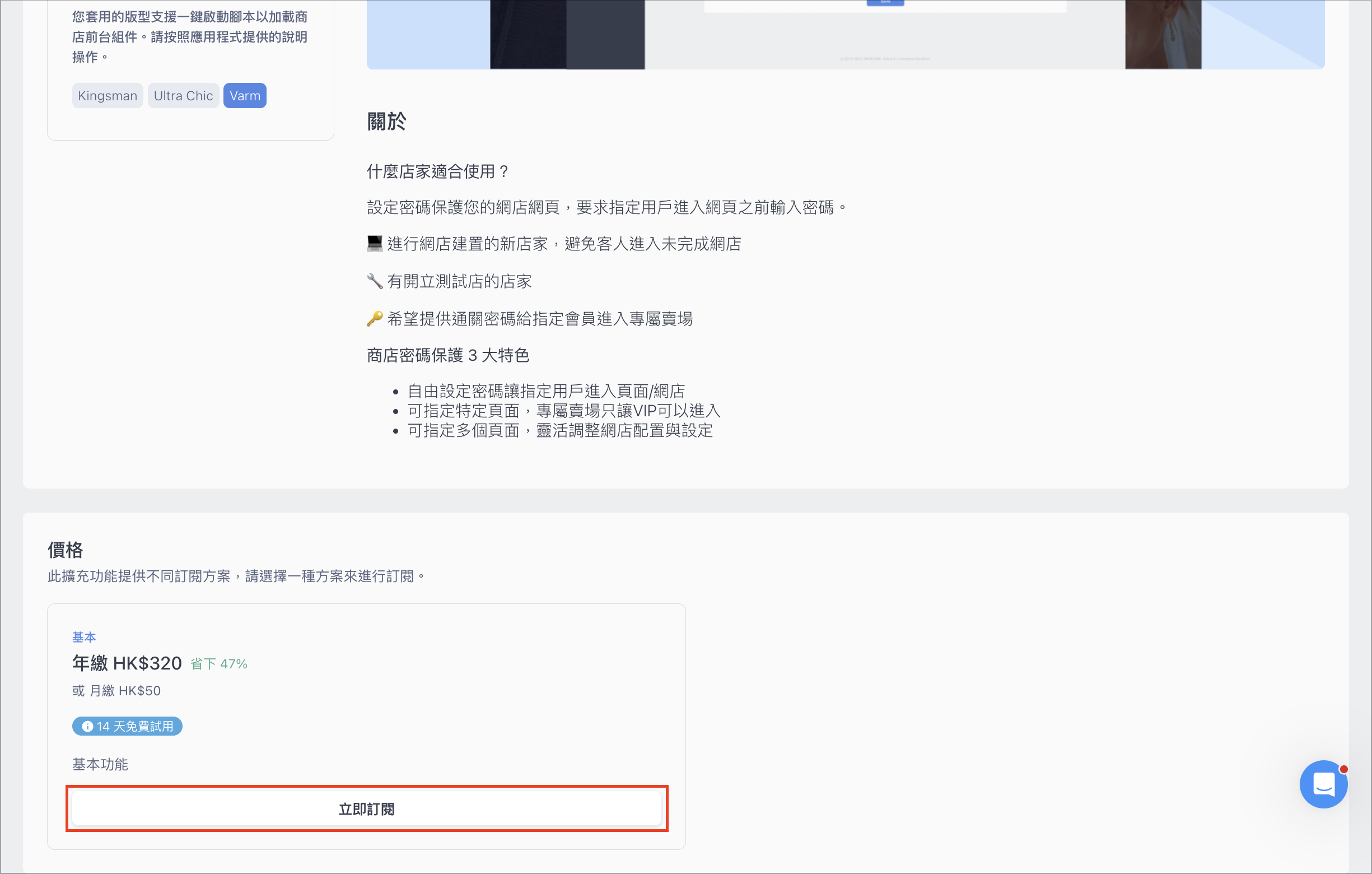Select the Varm theme tag
The image size is (1372, 874).
pyautogui.click(x=245, y=96)
